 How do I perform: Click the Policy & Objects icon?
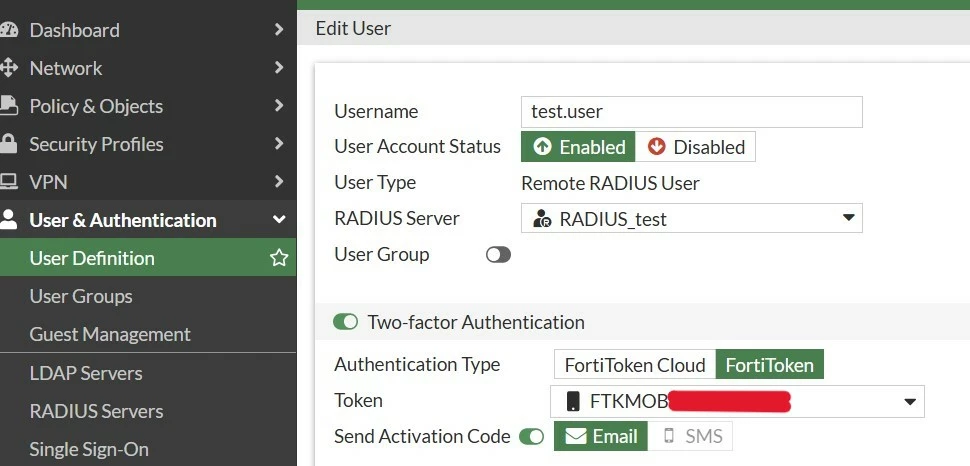(x=8, y=106)
